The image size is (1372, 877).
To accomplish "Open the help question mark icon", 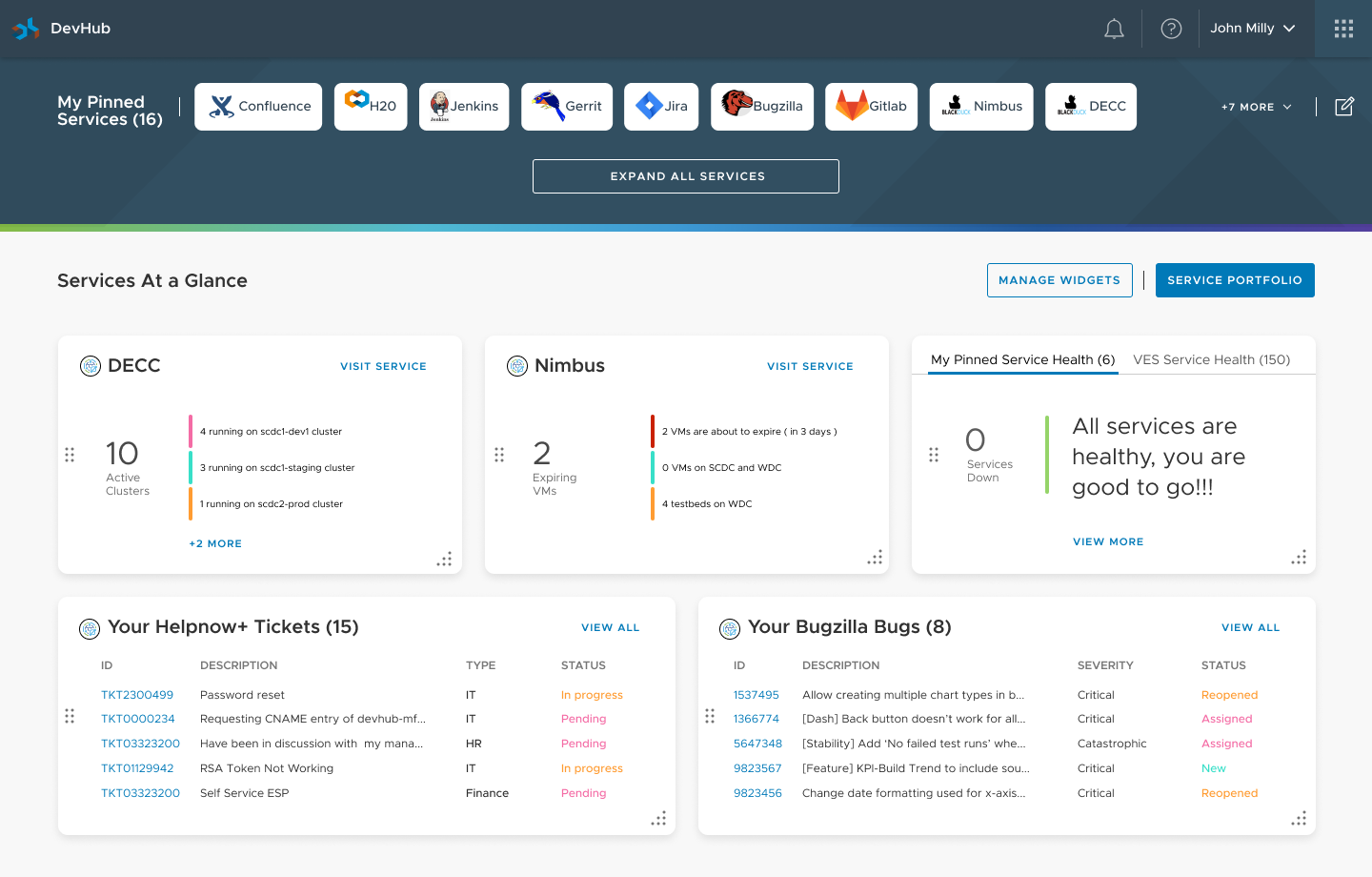I will pos(1171,29).
